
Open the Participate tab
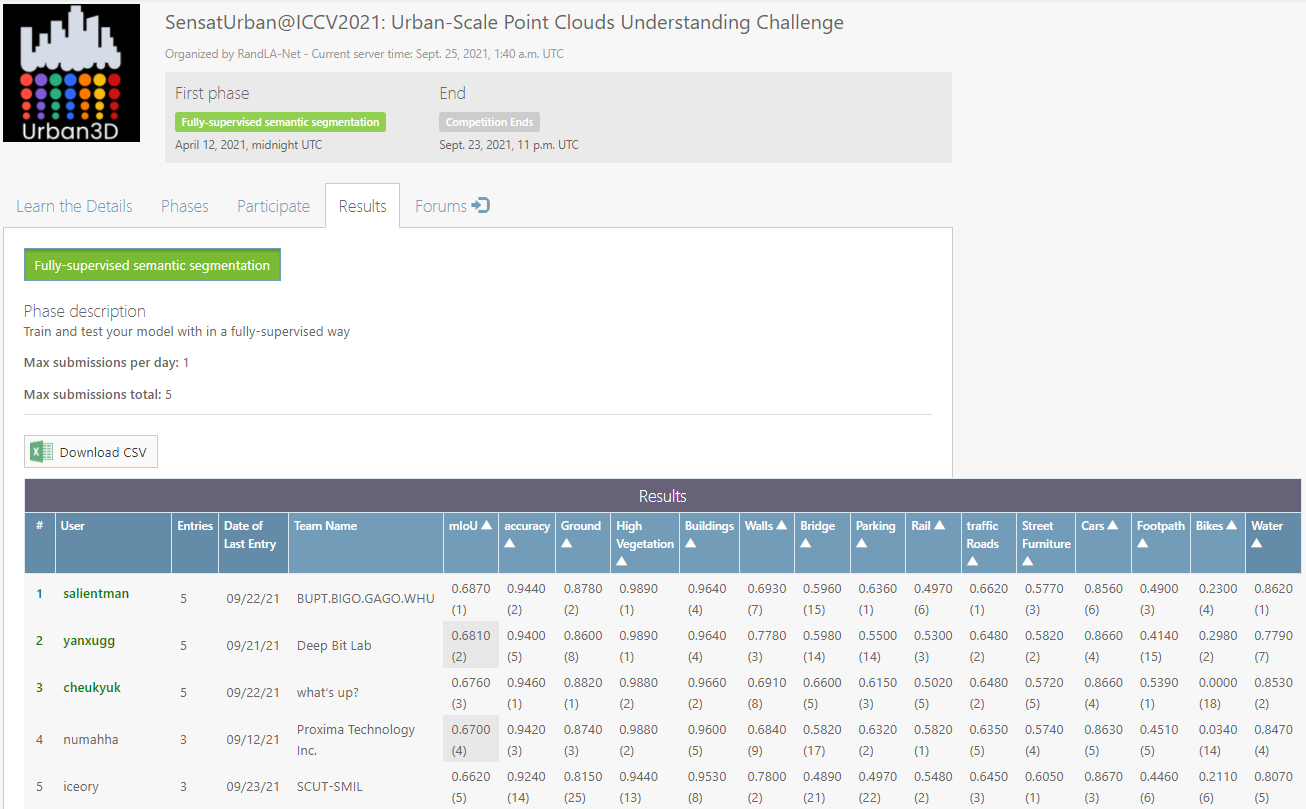pyautogui.click(x=273, y=206)
